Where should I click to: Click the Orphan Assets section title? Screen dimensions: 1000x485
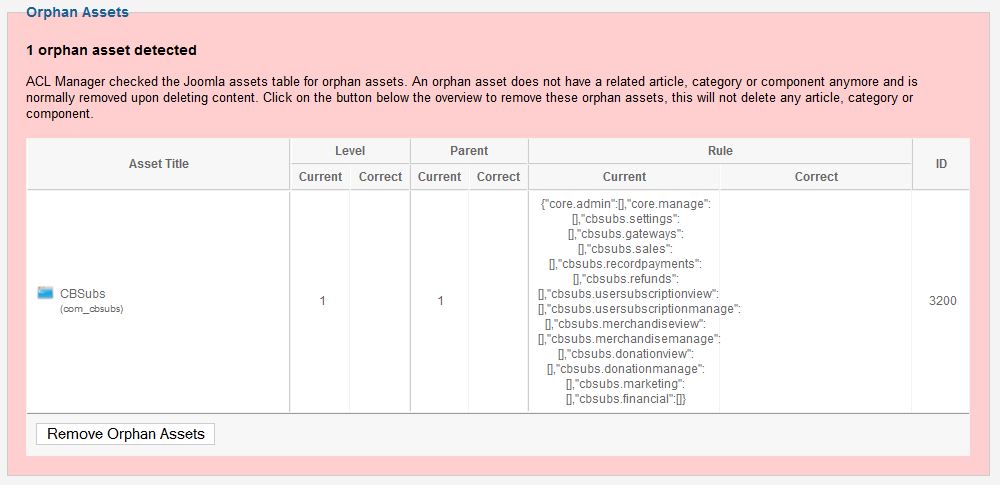[77, 12]
